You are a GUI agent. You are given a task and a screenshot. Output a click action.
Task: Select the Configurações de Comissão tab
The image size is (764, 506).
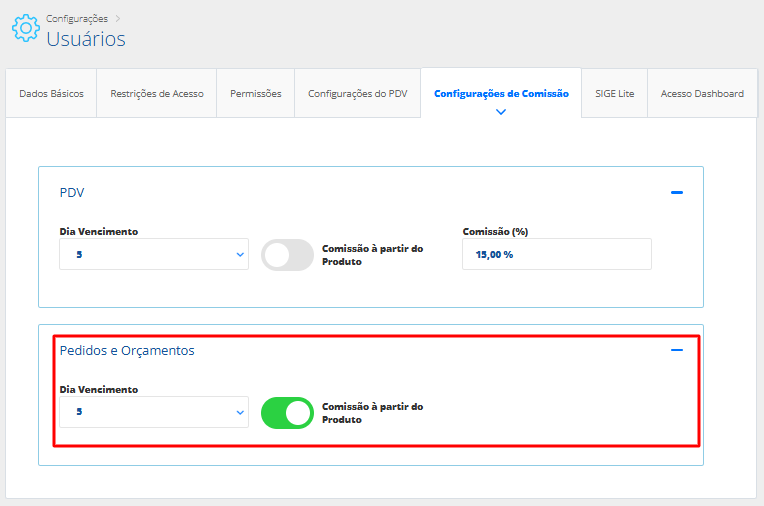[x=501, y=94]
